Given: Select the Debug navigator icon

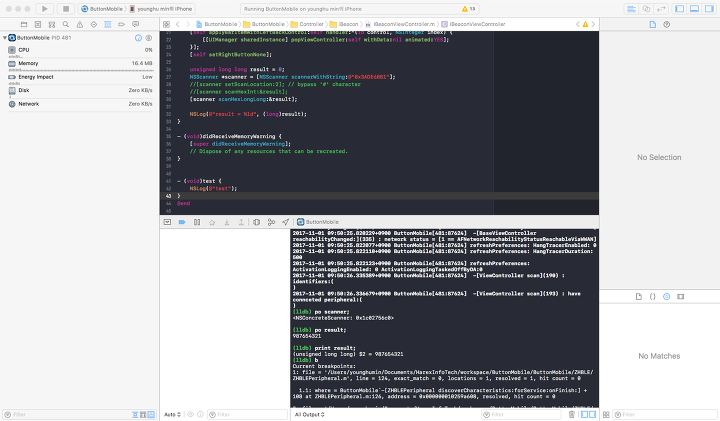Looking at the screenshot, I should [107, 24].
